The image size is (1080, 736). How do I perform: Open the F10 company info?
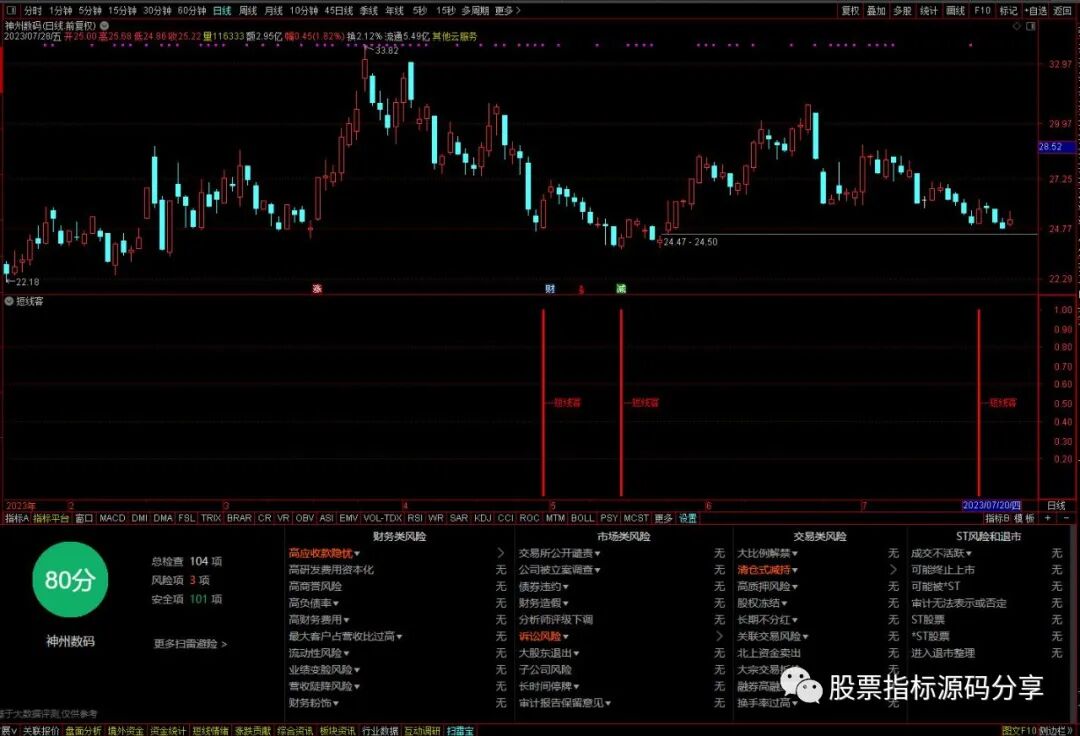982,10
